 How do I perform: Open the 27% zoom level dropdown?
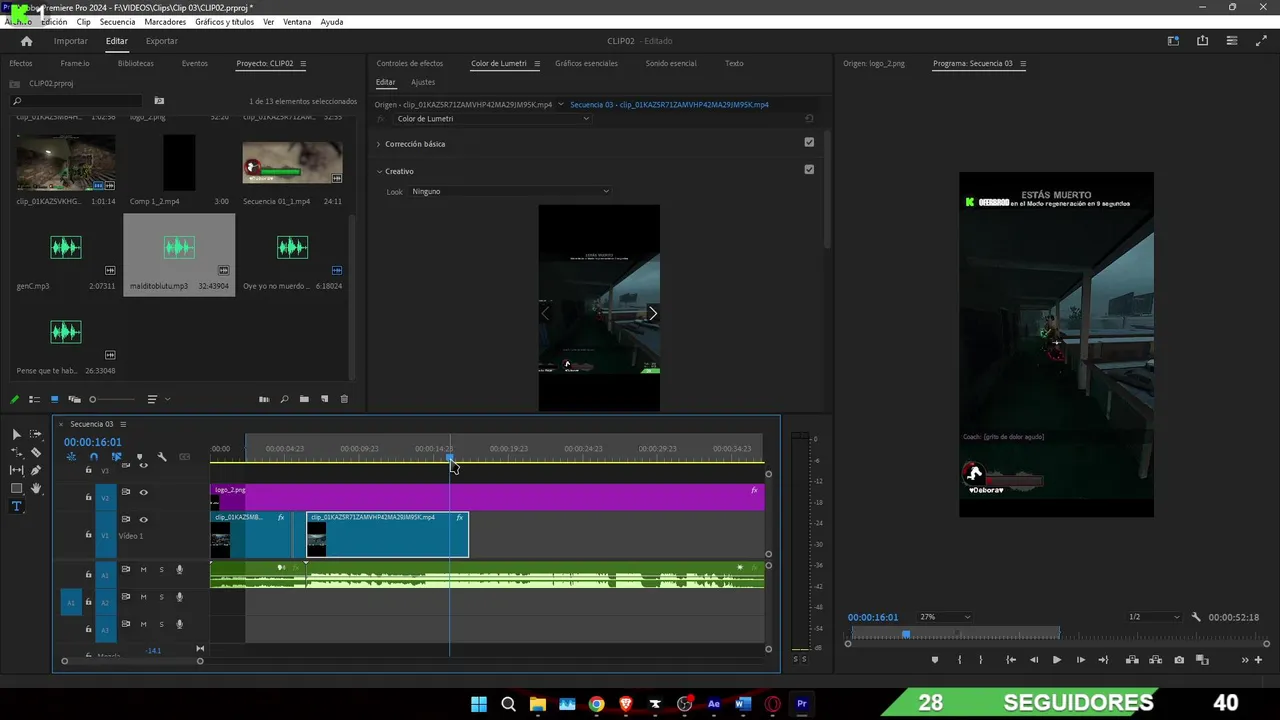point(945,617)
